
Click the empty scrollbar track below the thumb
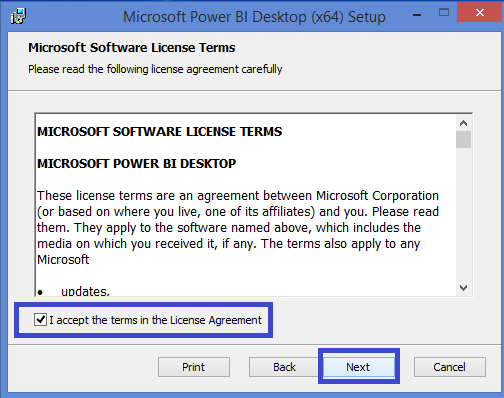463,213
